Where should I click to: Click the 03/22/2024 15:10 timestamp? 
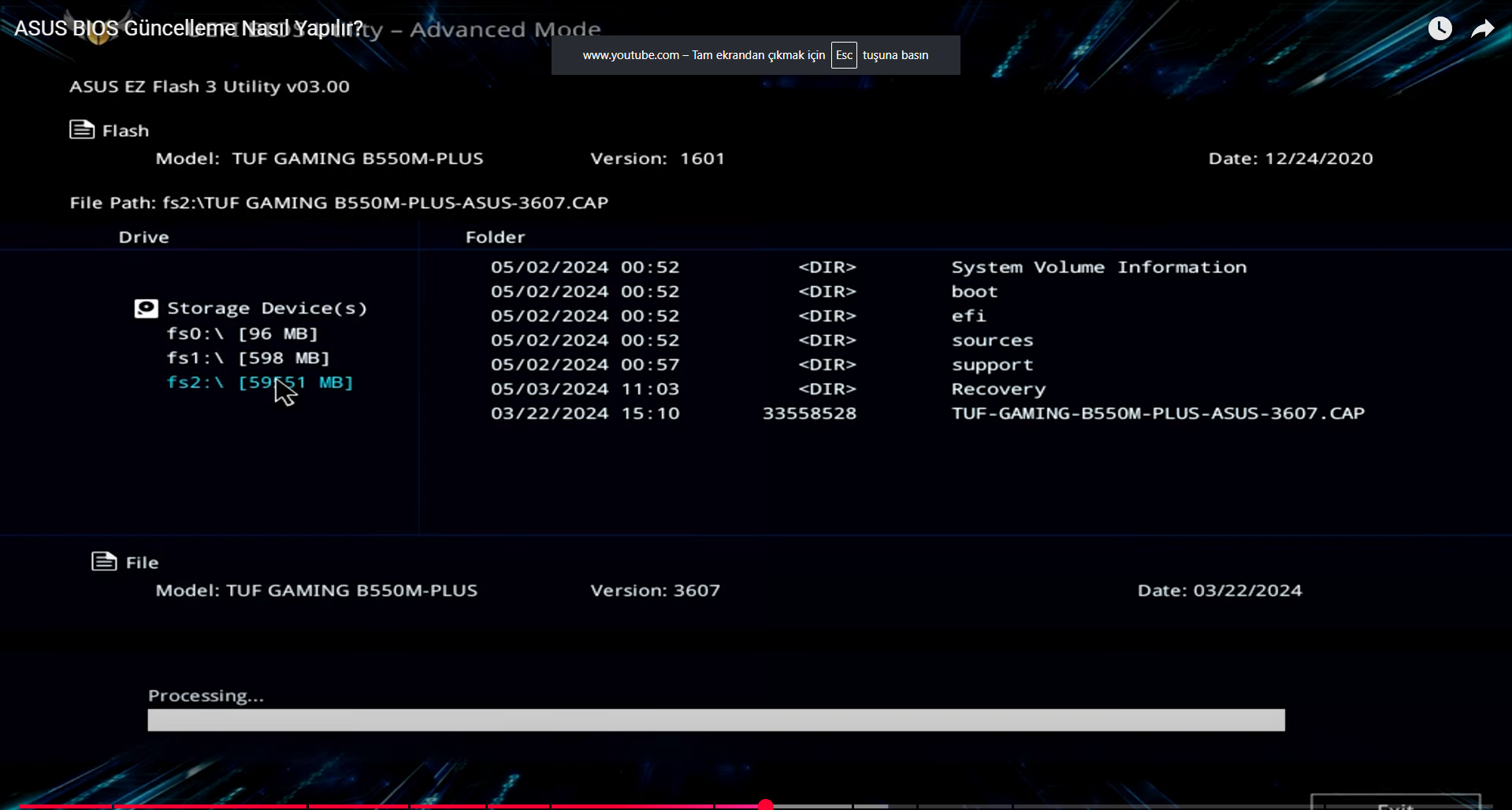(x=585, y=414)
